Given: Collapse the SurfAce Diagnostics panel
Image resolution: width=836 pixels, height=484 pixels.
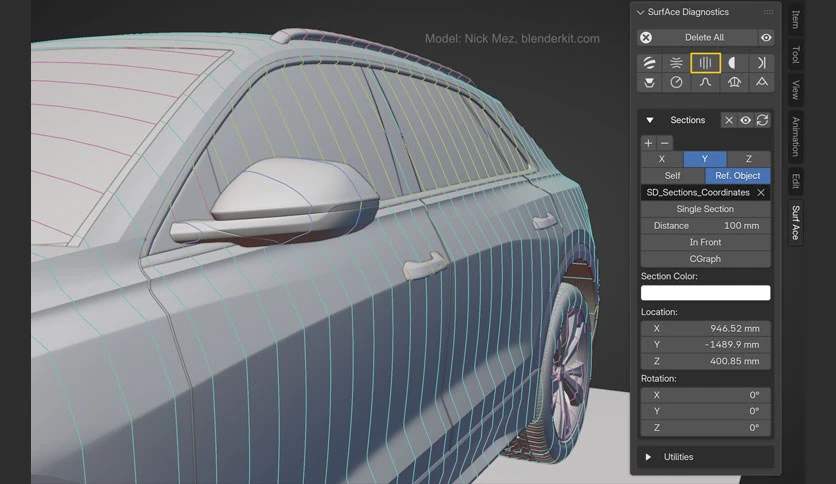Looking at the screenshot, I should [640, 12].
